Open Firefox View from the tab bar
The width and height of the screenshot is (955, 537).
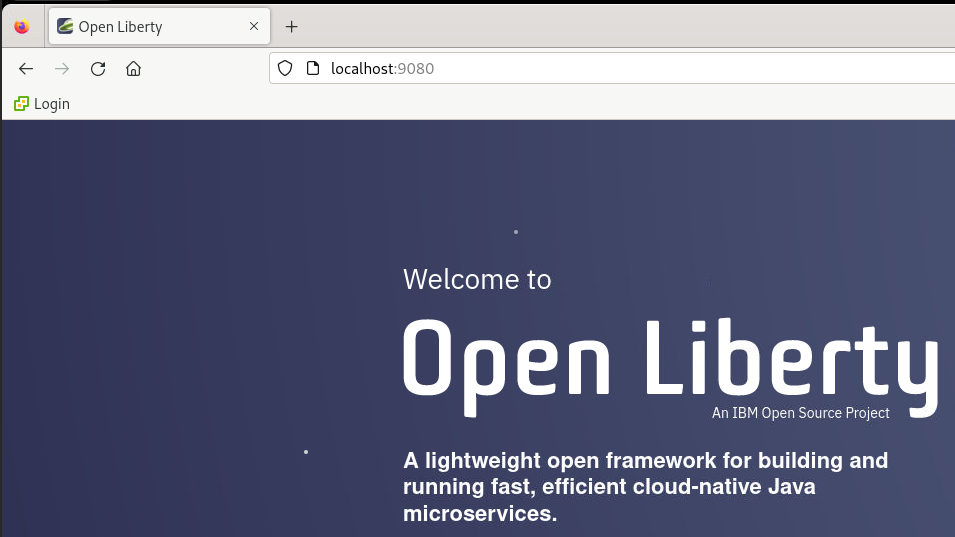pos(22,27)
